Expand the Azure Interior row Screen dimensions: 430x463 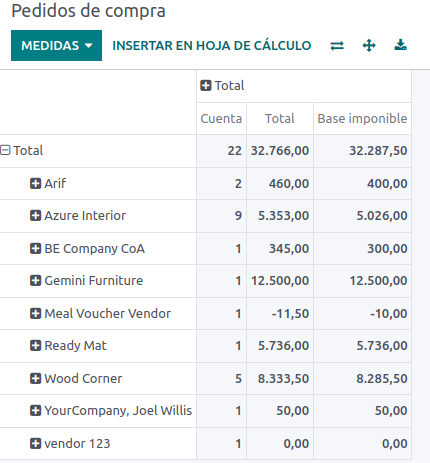click(x=78, y=215)
